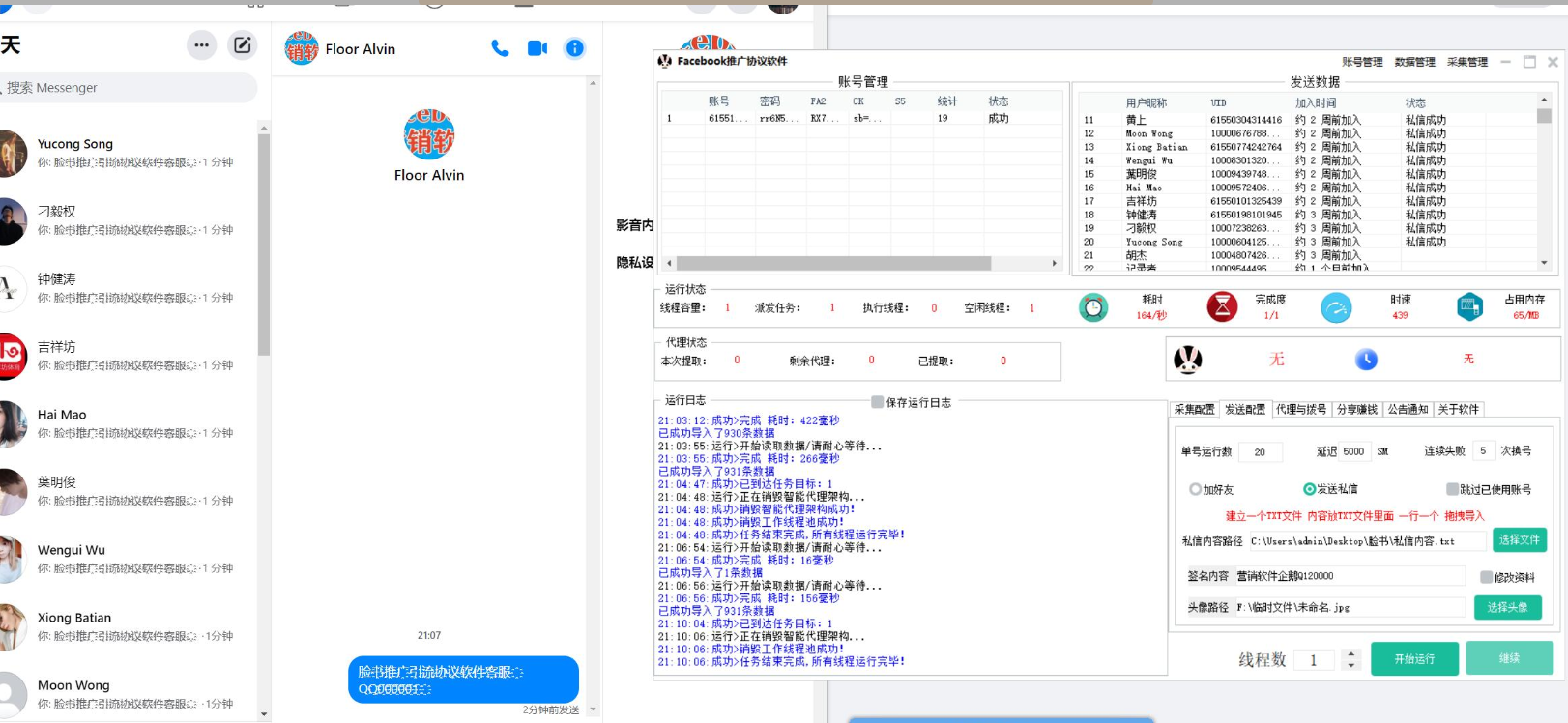Increase 线程数 with the up arrow
The width and height of the screenshot is (1568, 723).
1351,653
